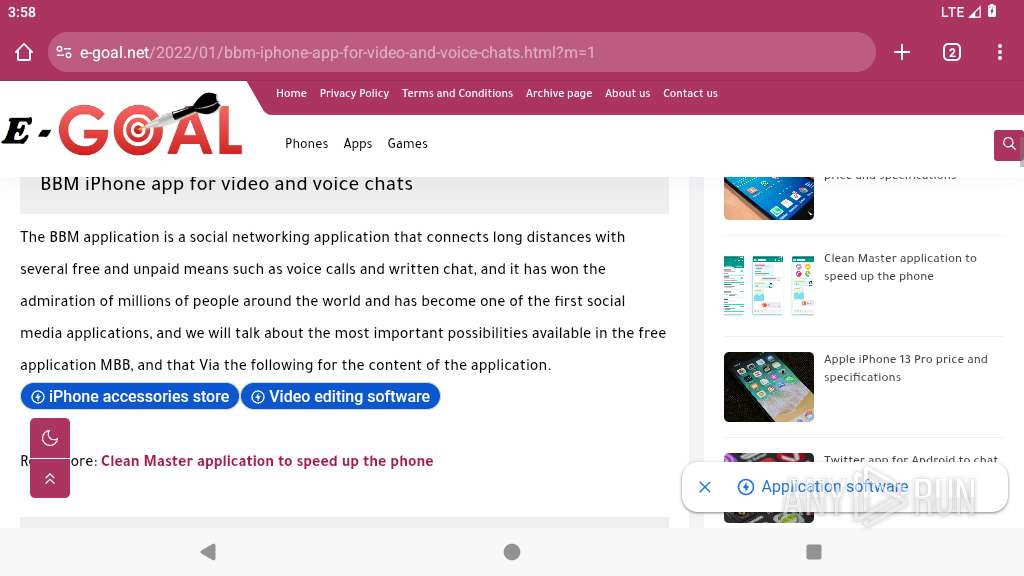
Task: Click the battery status icon
Action: click(x=992, y=11)
